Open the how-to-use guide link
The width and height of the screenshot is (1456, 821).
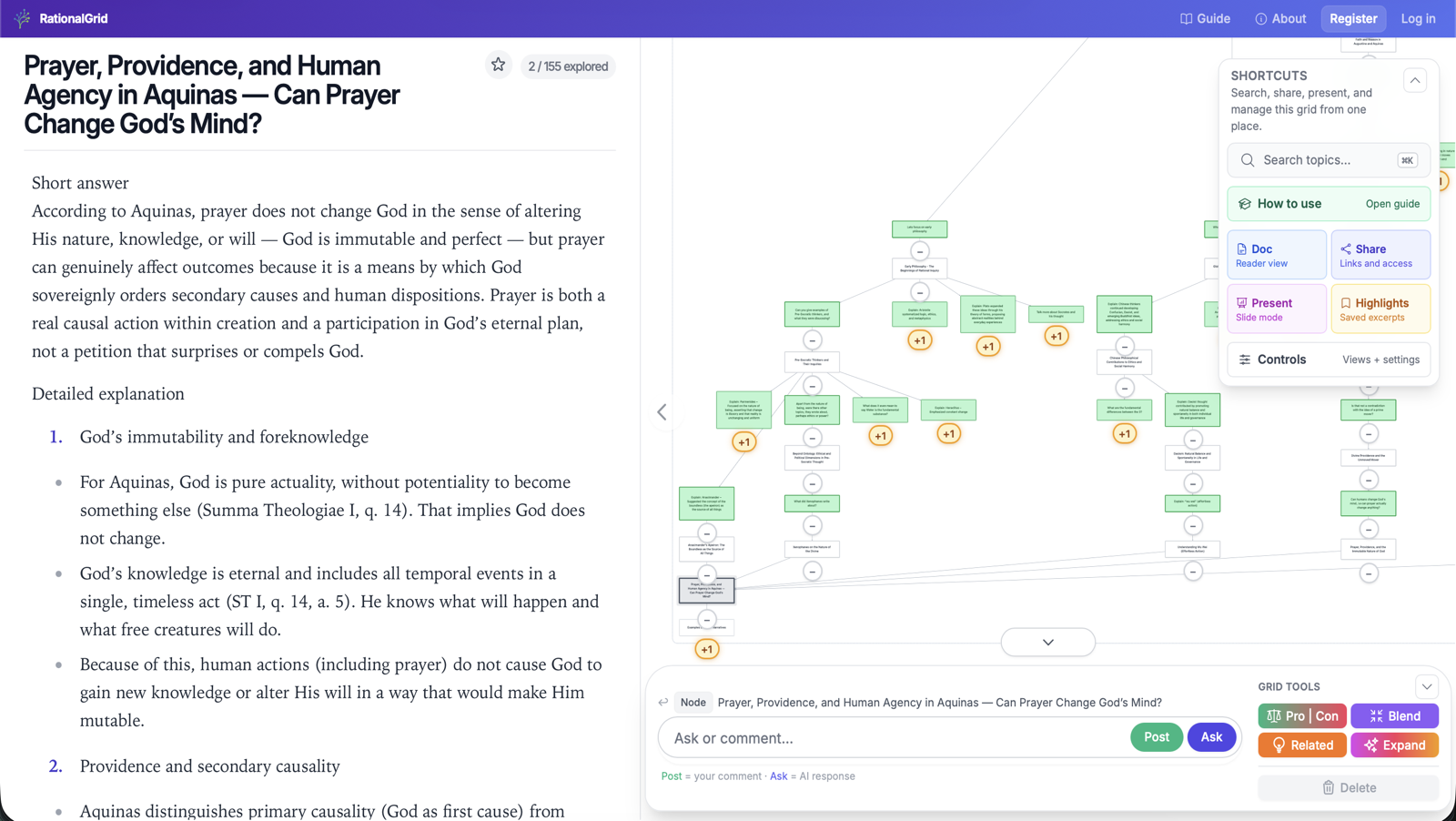point(1391,204)
